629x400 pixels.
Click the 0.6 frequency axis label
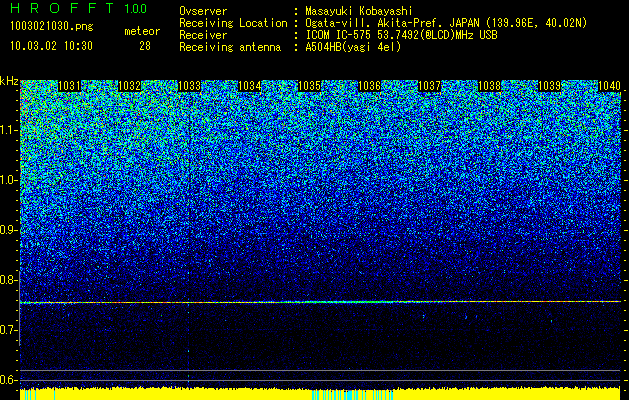click(x=8, y=380)
